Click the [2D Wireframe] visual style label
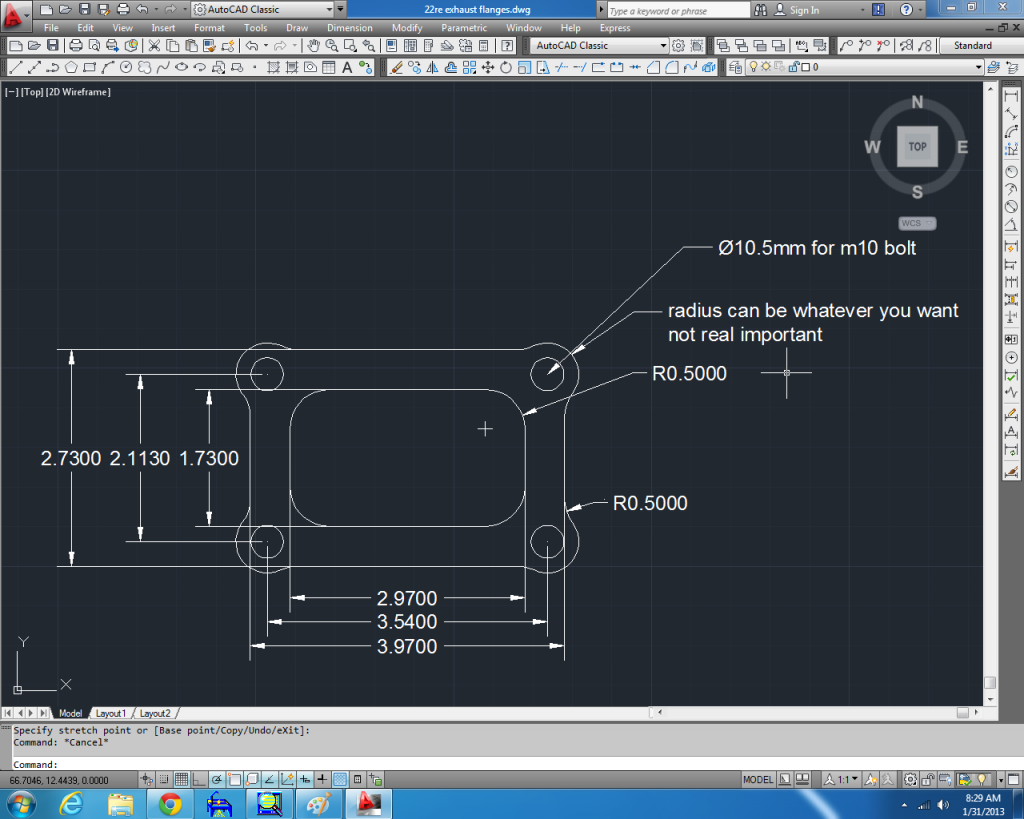This screenshot has width=1024, height=819. (x=78, y=92)
